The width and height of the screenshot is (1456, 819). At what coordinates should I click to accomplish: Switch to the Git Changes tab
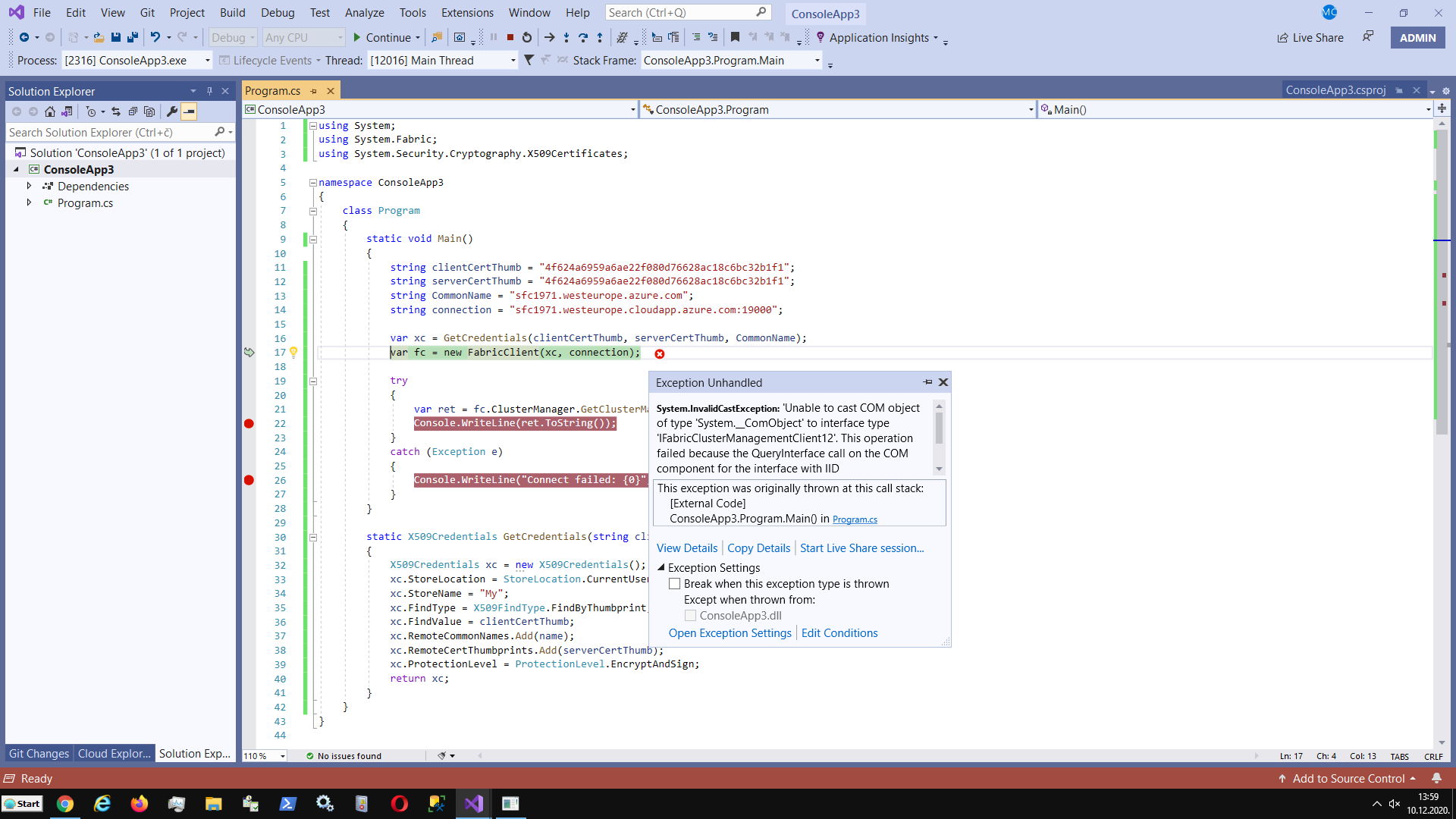tap(39, 753)
